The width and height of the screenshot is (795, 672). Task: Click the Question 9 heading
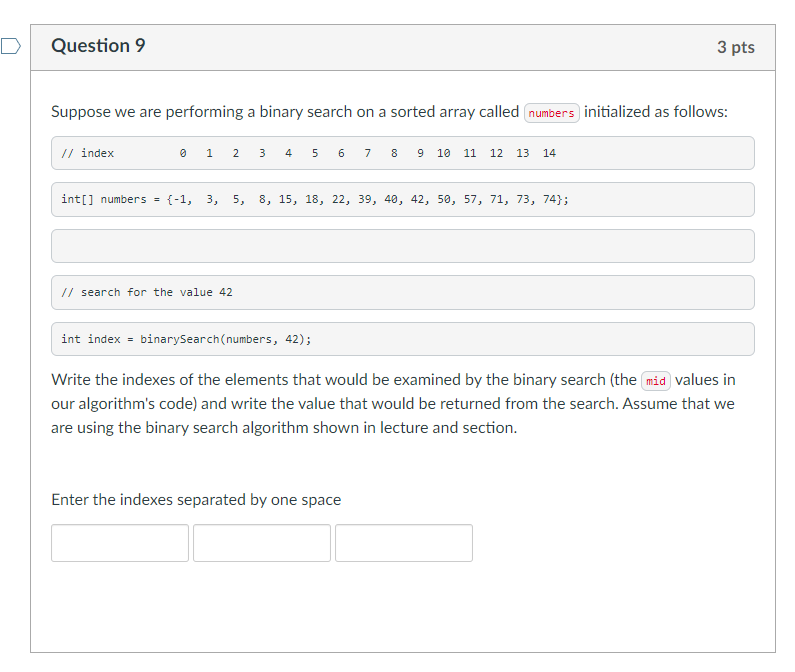point(98,46)
